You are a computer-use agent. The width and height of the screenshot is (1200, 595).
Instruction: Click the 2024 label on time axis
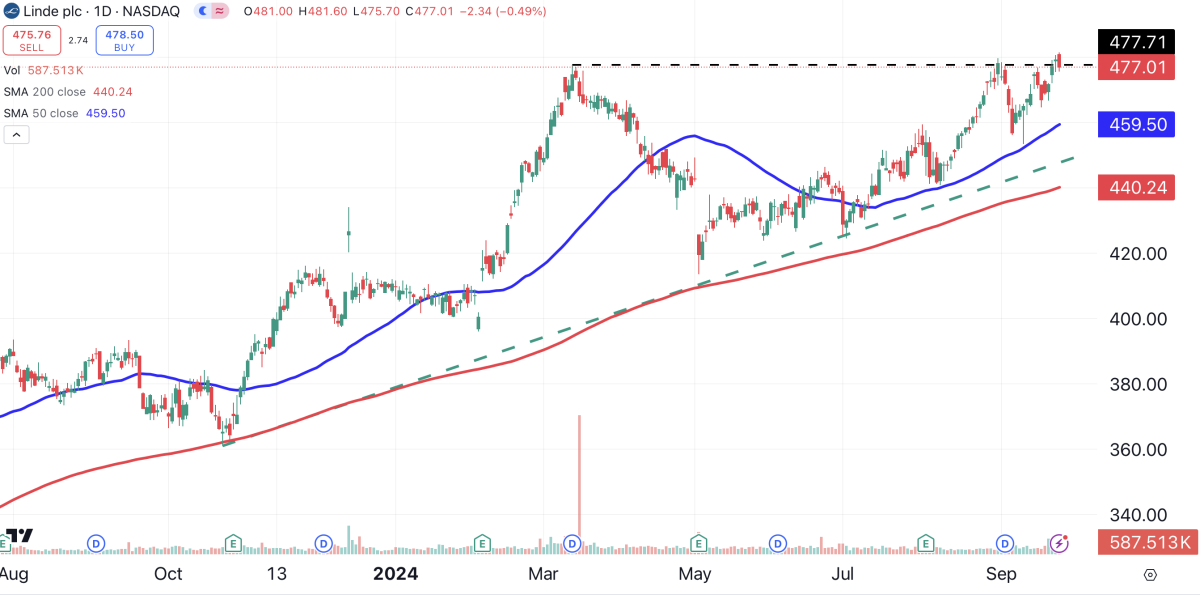394,574
